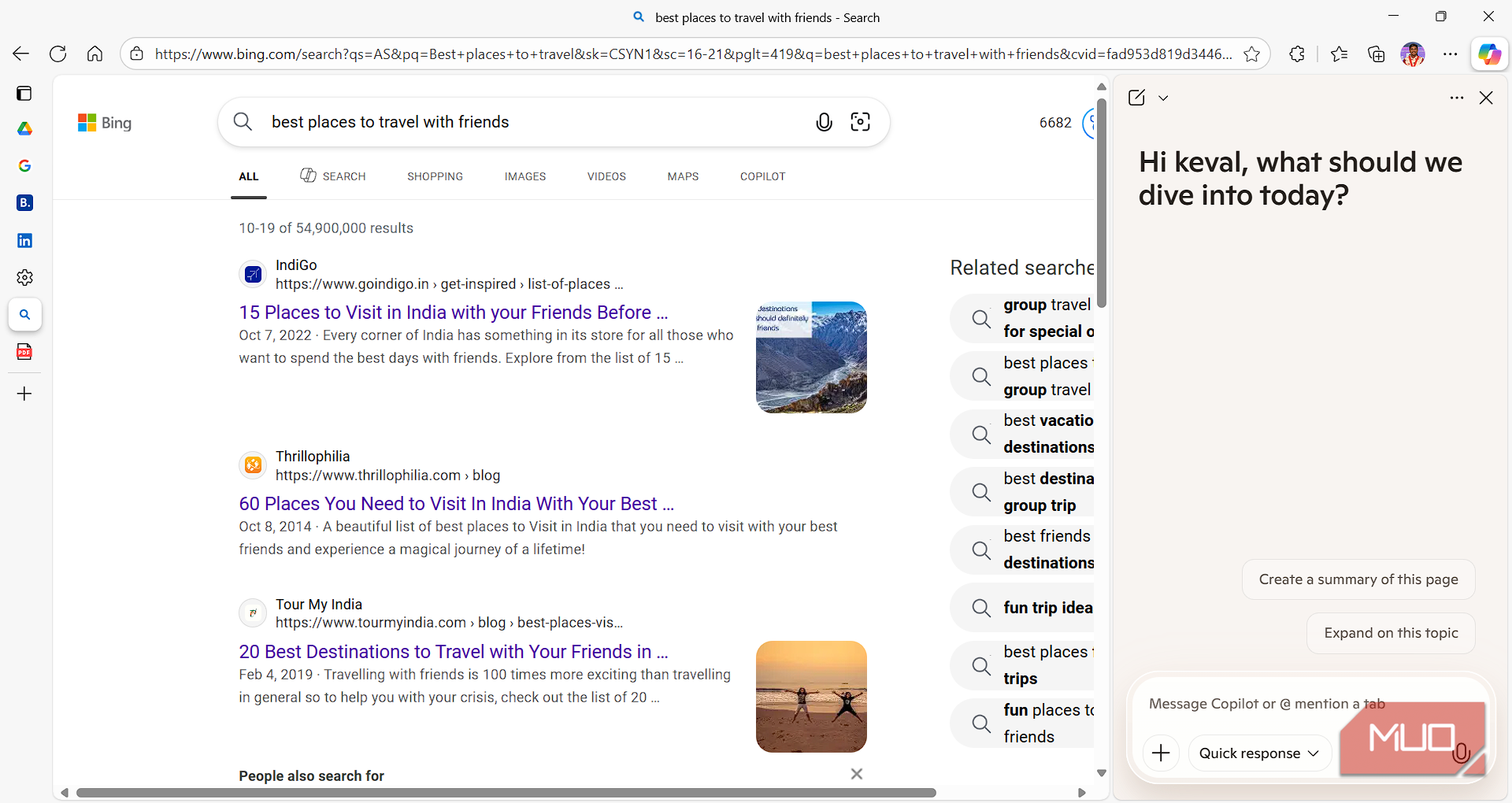1512x803 pixels.
Task: Go back with the browser back arrow
Action: [21, 54]
